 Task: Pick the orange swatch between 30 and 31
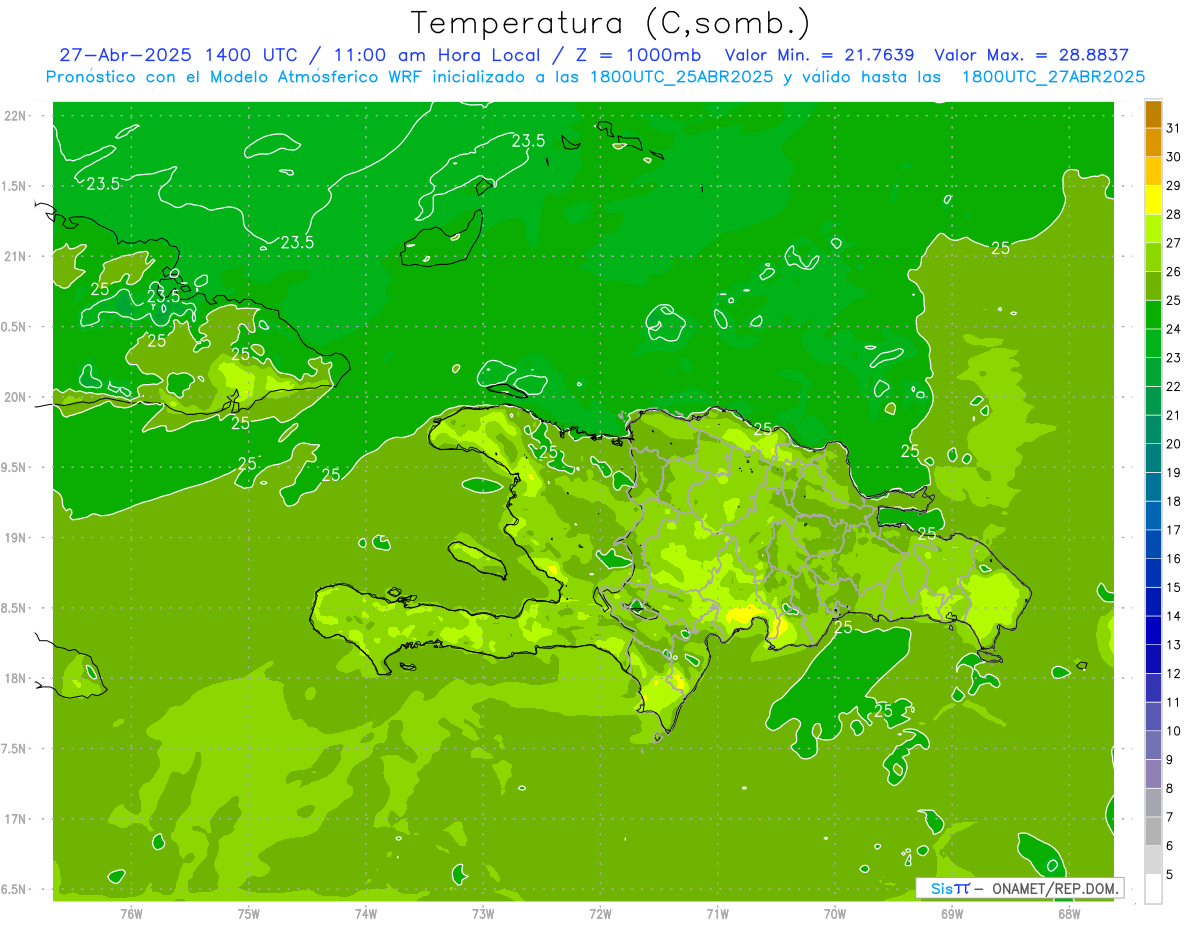click(x=1153, y=142)
